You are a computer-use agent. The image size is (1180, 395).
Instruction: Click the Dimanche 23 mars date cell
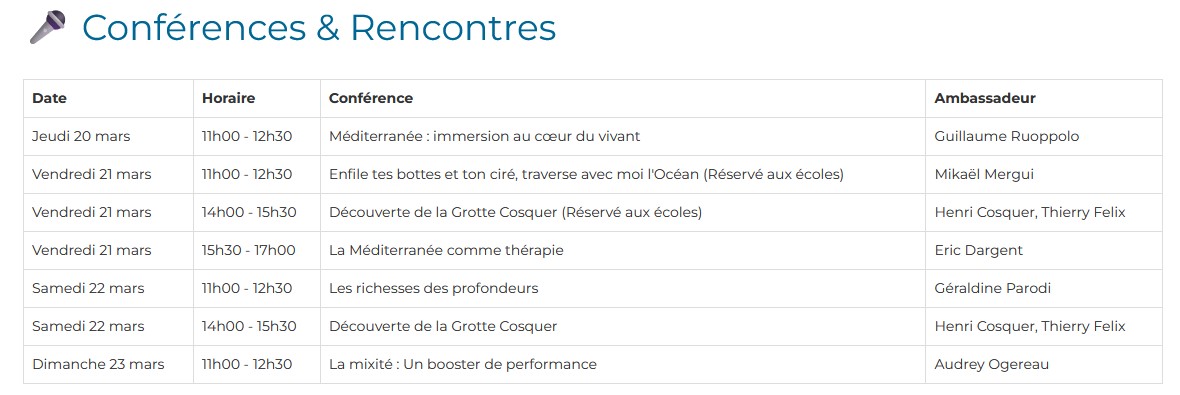98,364
